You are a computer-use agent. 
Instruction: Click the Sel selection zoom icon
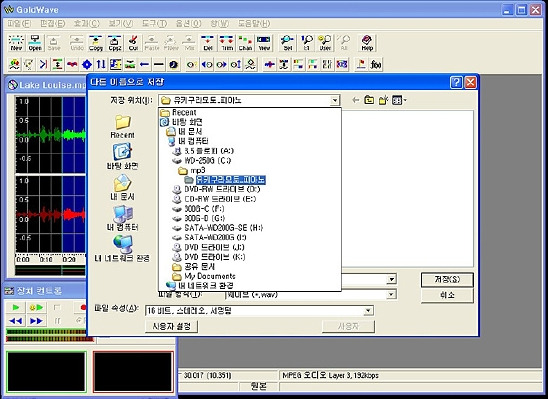[288, 43]
